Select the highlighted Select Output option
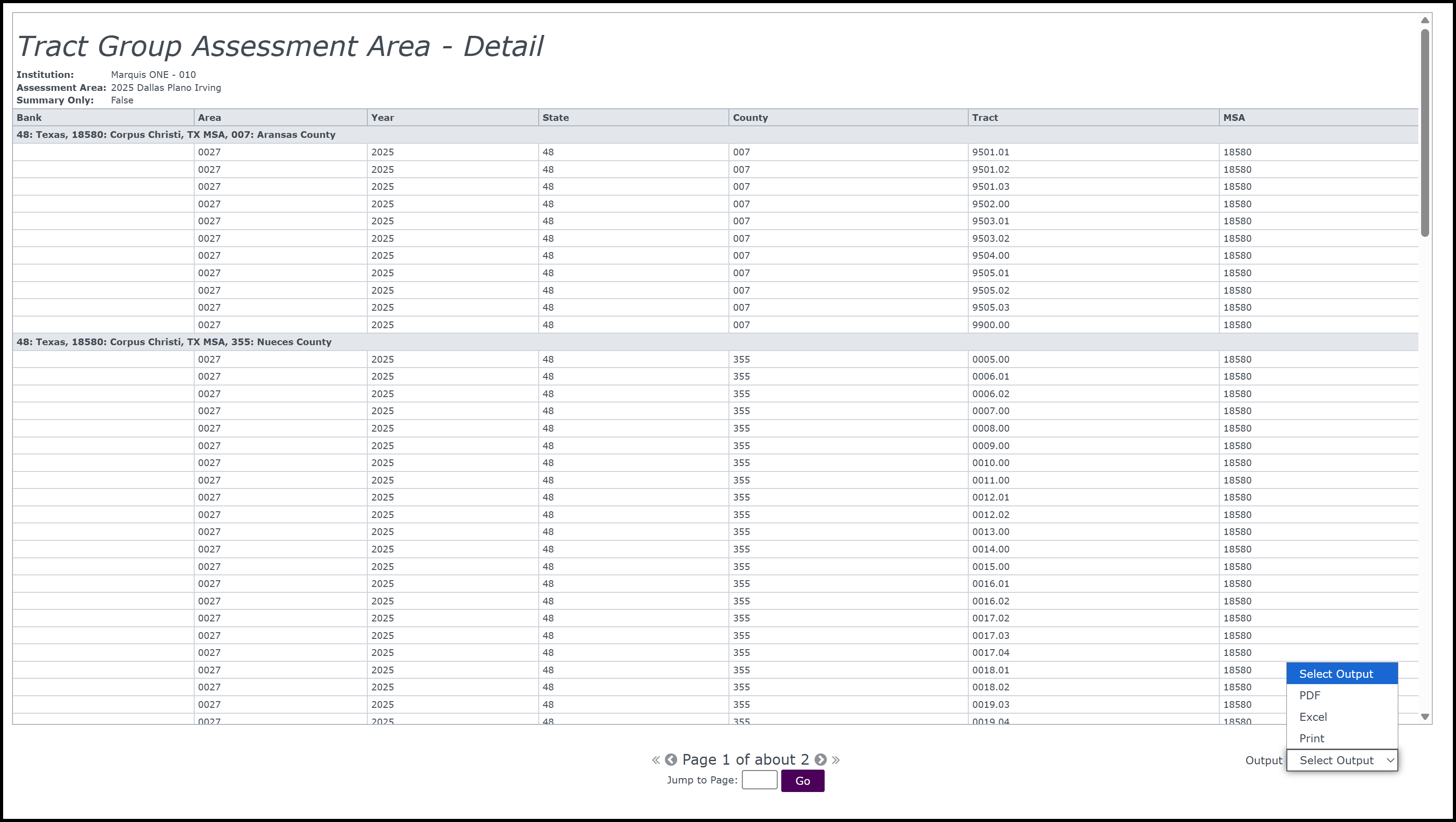 (1336, 674)
